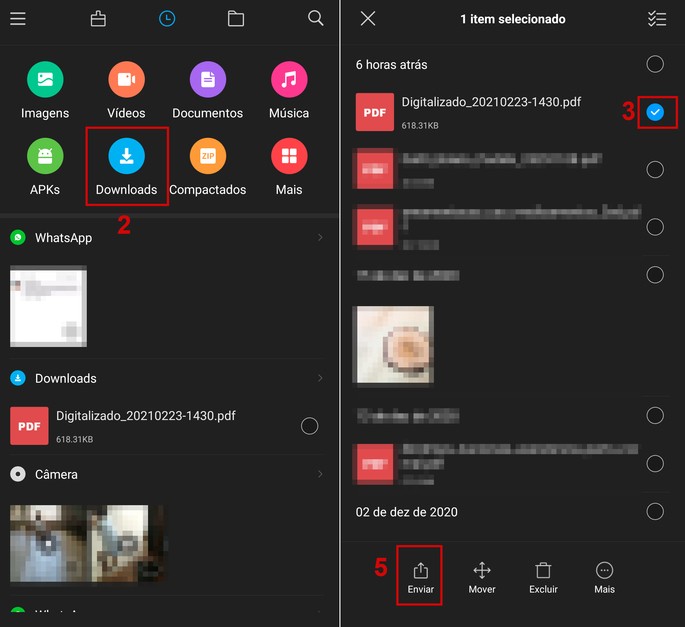Tap the selected PDF icon in right panel
Viewport: 685px width, 627px height.
point(374,112)
